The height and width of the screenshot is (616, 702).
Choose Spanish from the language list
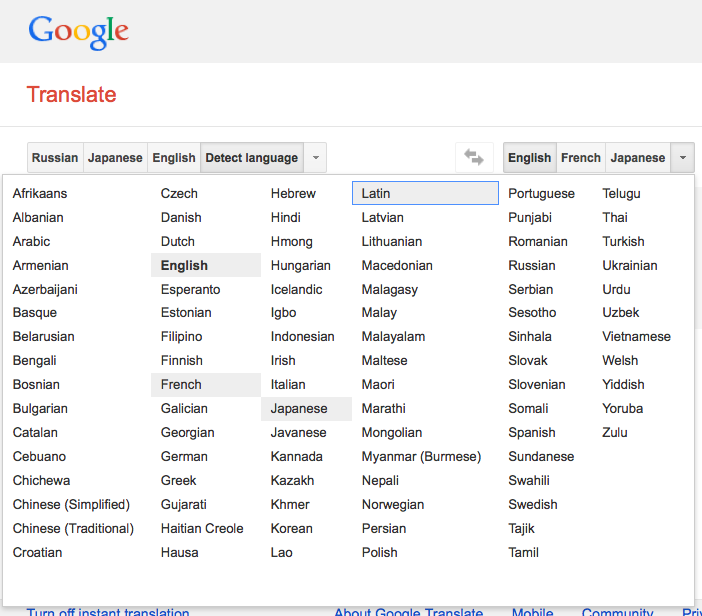(532, 432)
